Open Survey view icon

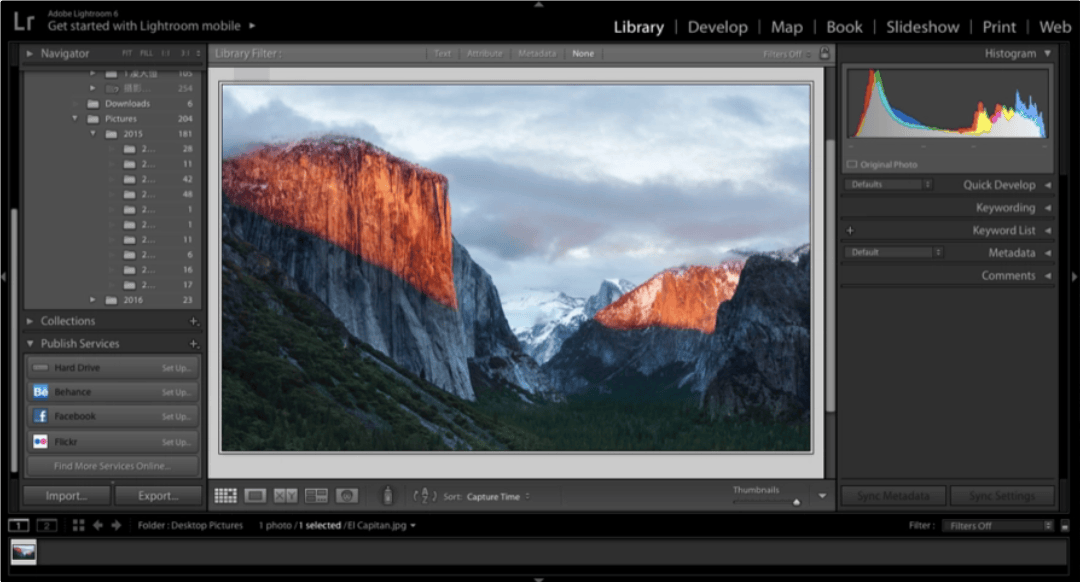(x=316, y=495)
